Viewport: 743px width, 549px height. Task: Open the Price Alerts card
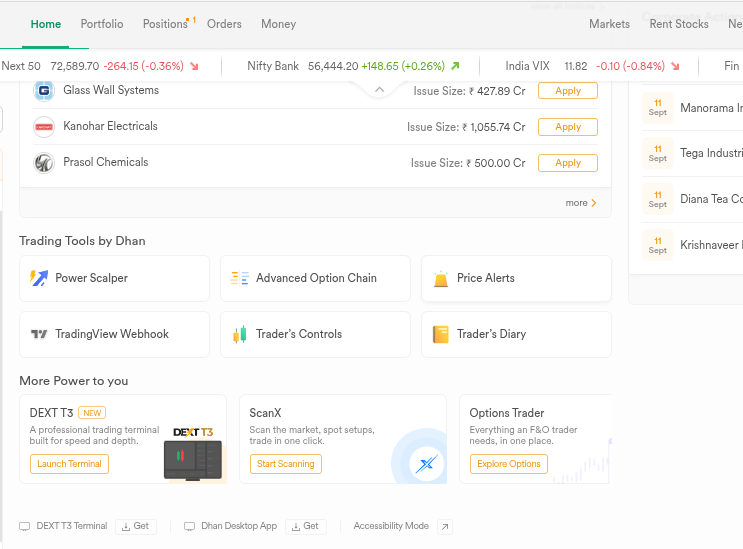tap(516, 279)
